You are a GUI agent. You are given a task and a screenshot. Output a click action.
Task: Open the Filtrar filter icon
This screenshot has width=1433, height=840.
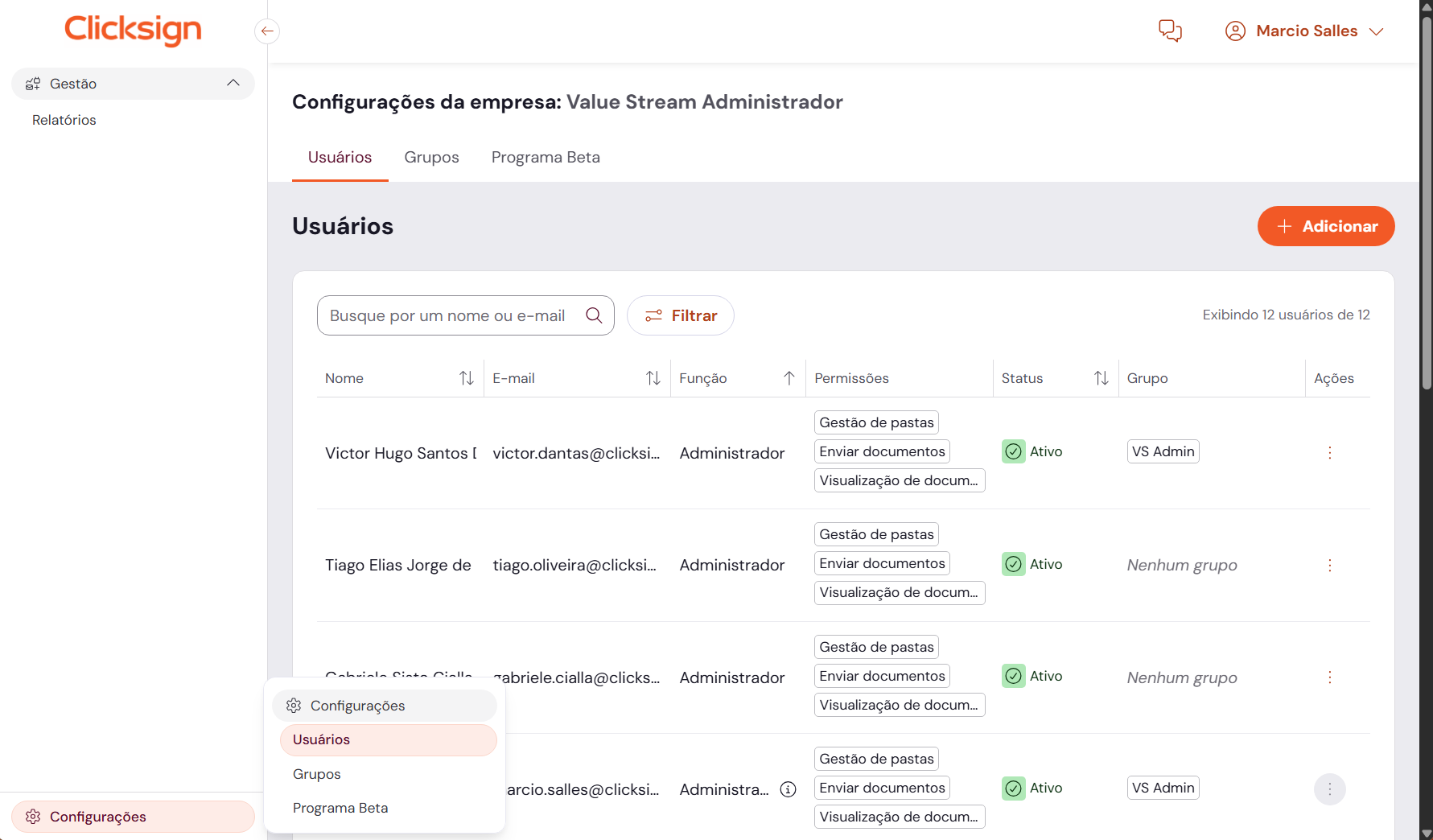coord(654,315)
